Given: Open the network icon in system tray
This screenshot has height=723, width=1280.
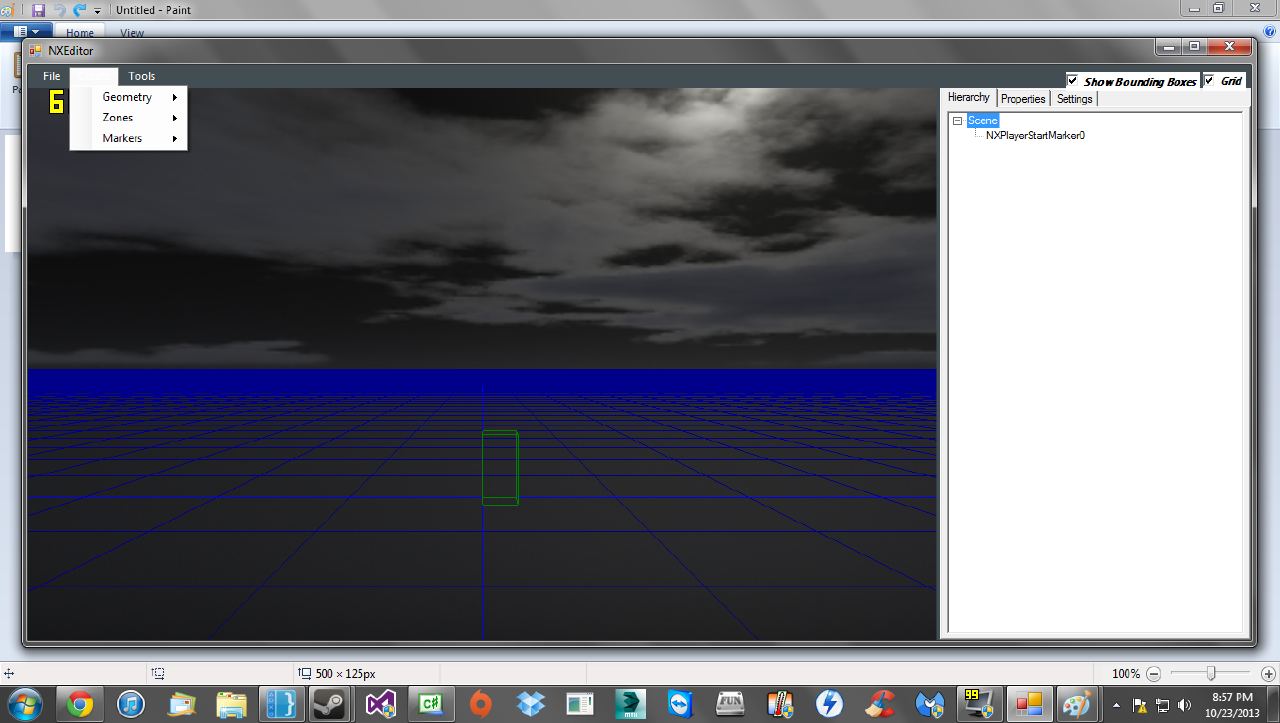Looking at the screenshot, I should click(x=1163, y=705).
